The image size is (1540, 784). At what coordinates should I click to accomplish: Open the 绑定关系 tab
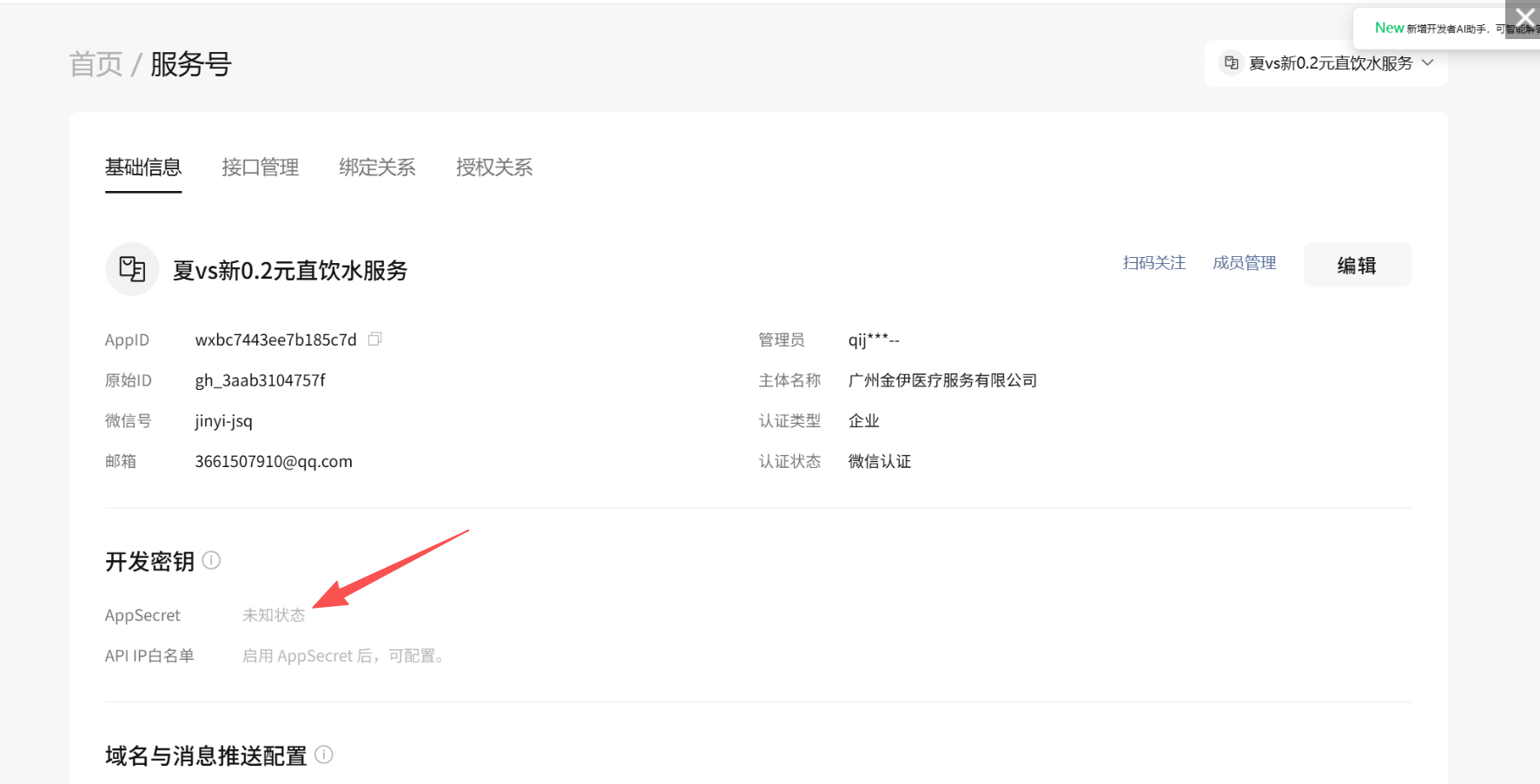coord(377,167)
